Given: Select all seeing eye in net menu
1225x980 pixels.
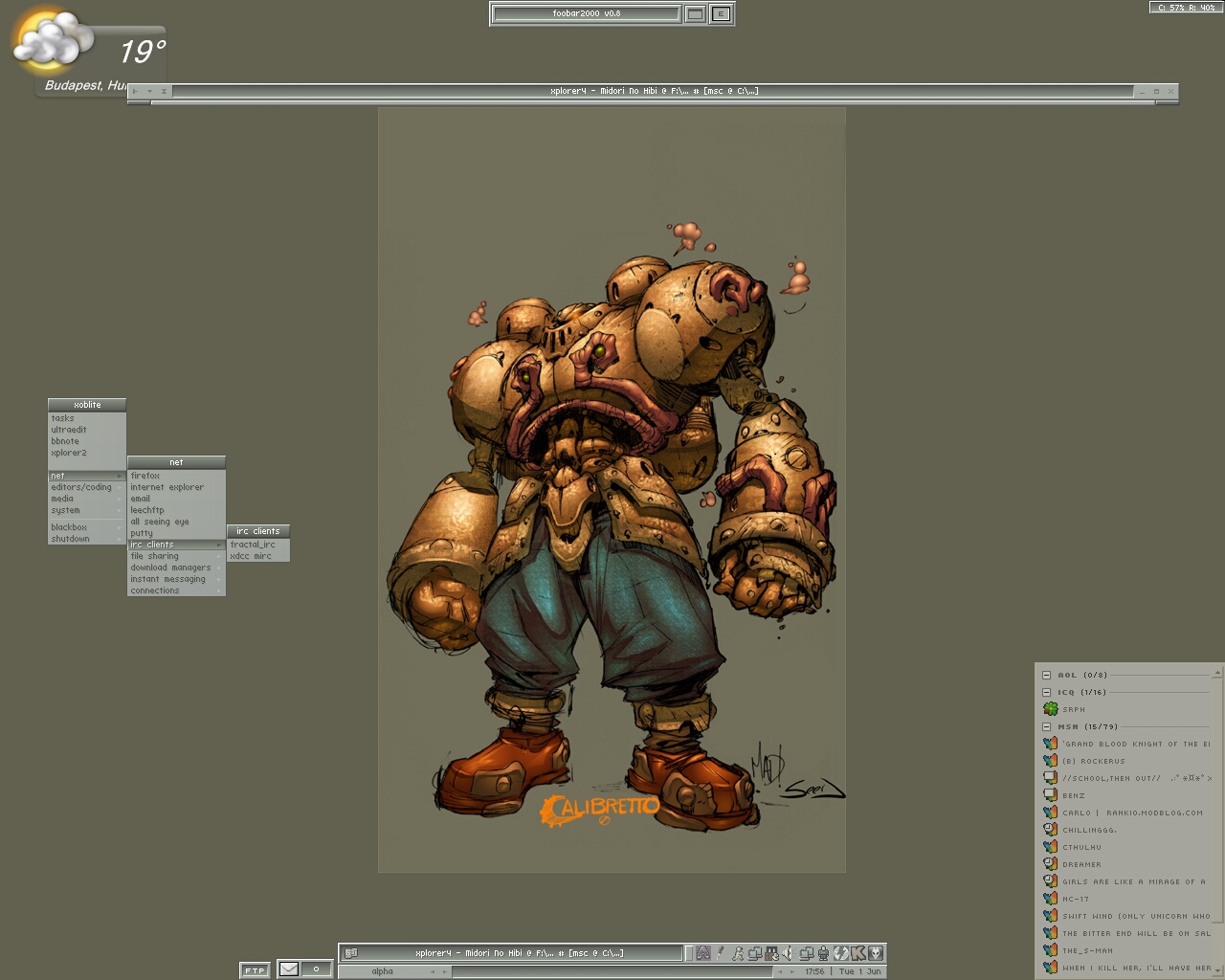Looking at the screenshot, I should (x=176, y=522).
